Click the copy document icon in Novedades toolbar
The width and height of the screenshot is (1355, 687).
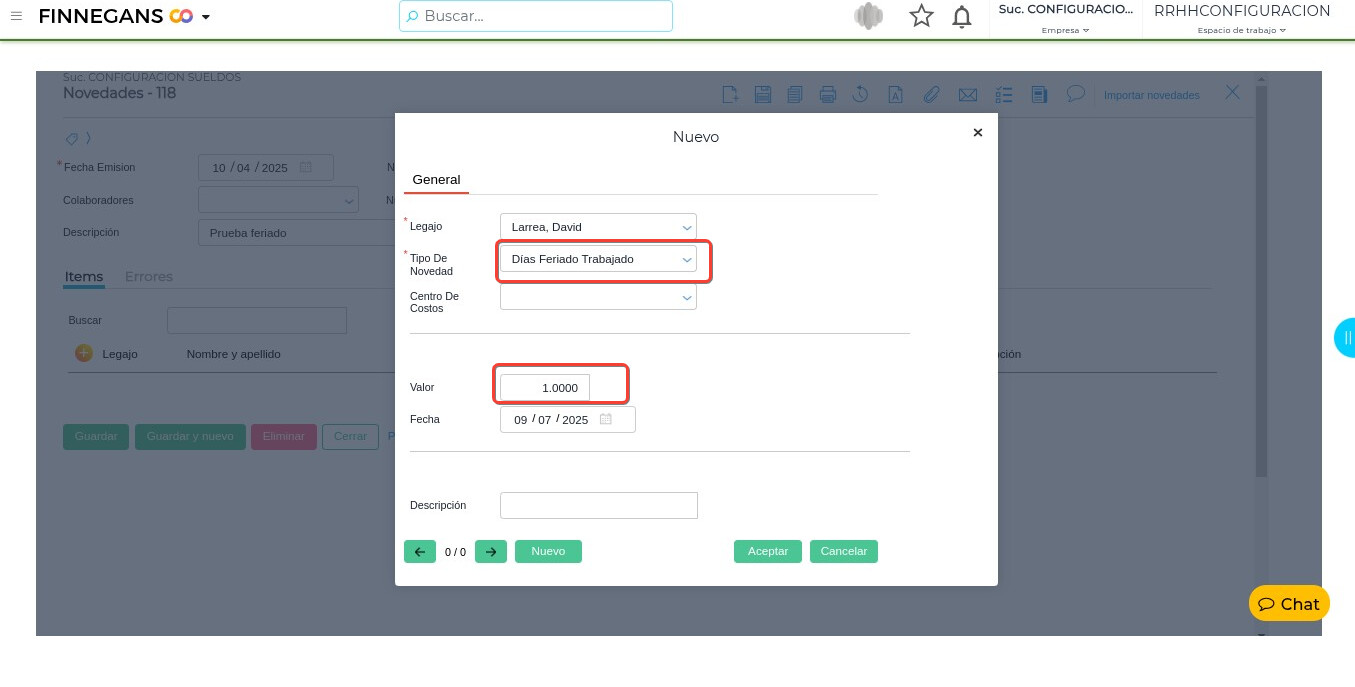coord(795,95)
